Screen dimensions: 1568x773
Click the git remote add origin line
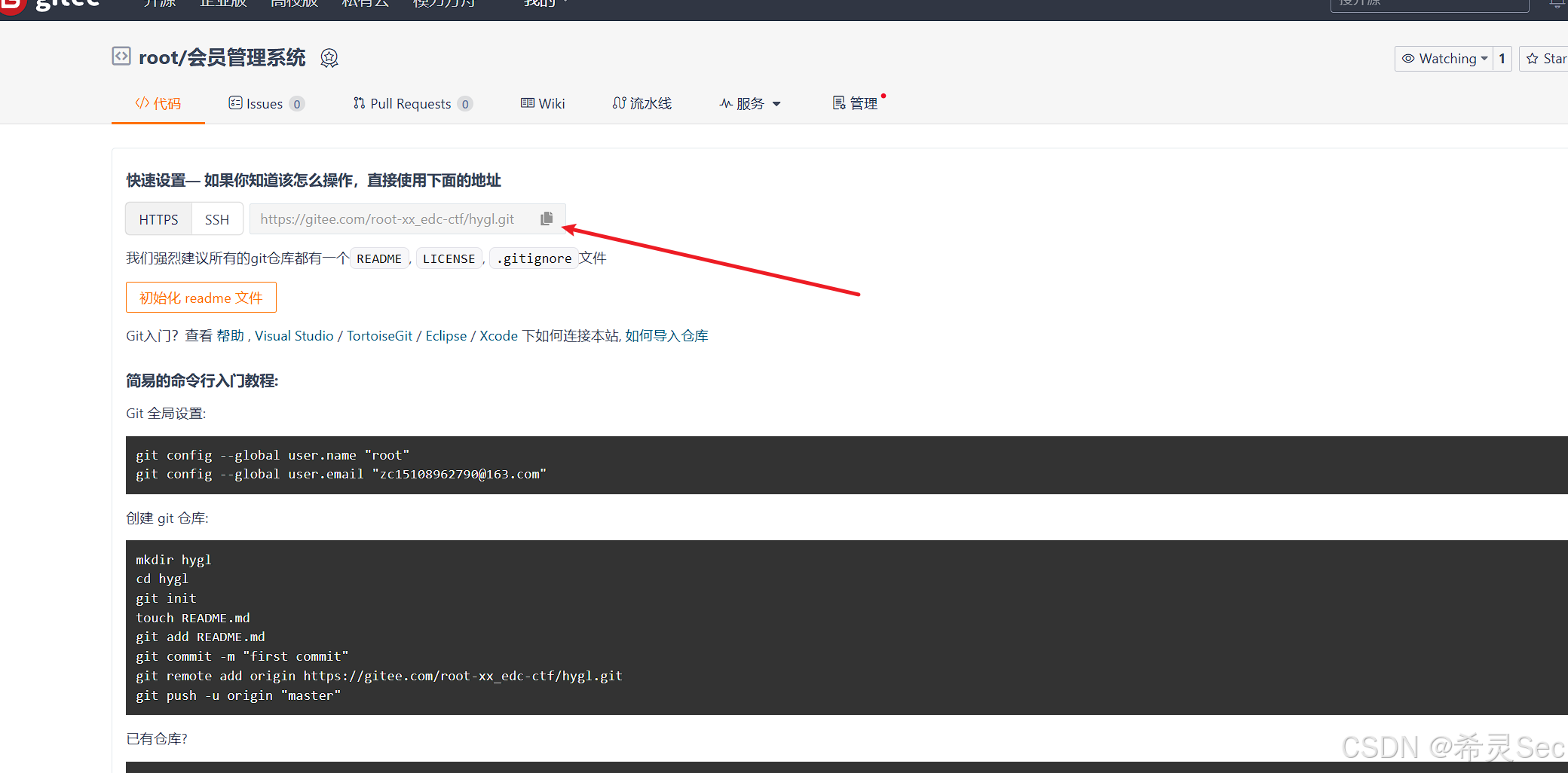pyautogui.click(x=379, y=676)
